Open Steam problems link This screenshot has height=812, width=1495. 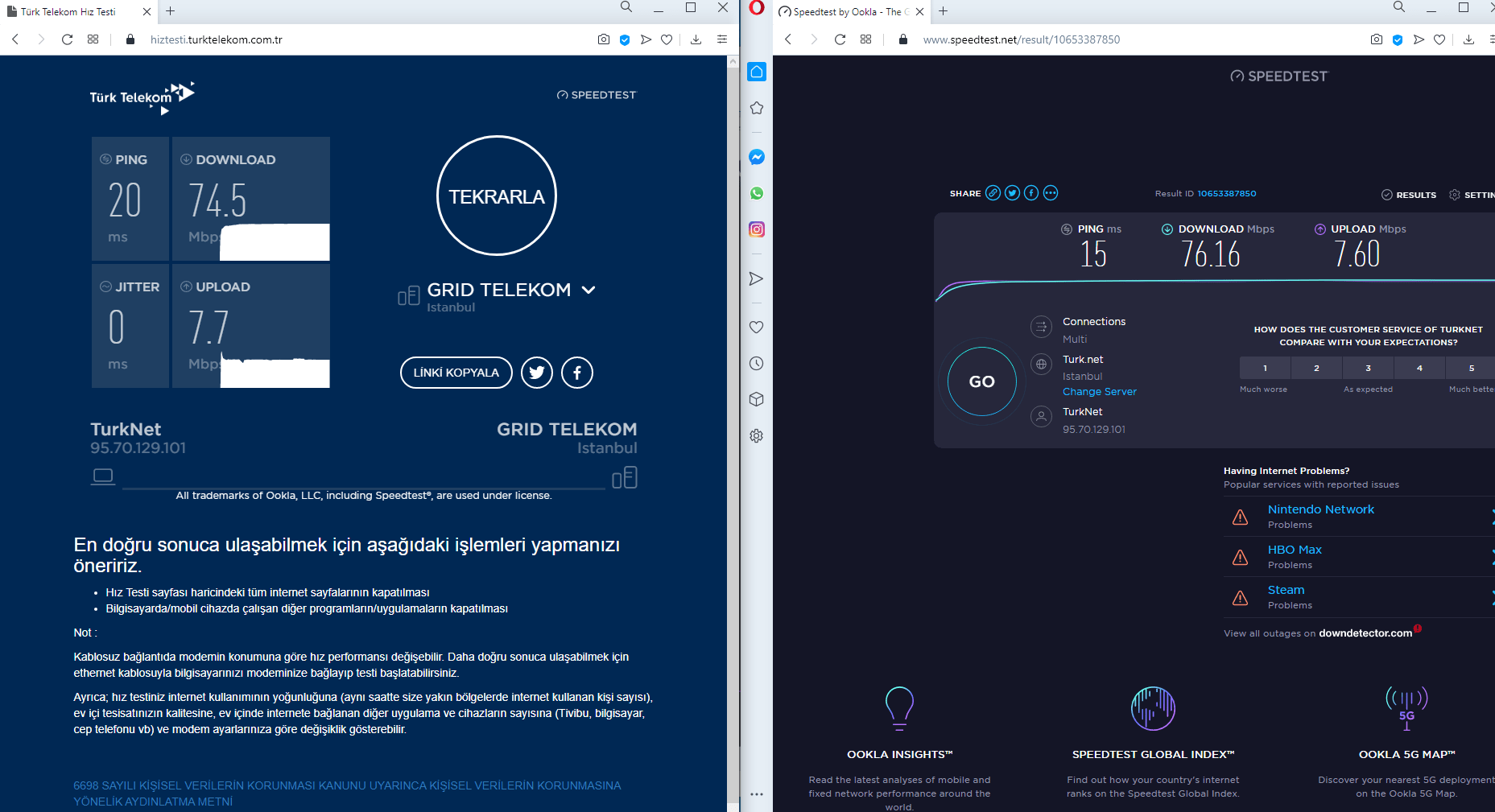point(1286,590)
